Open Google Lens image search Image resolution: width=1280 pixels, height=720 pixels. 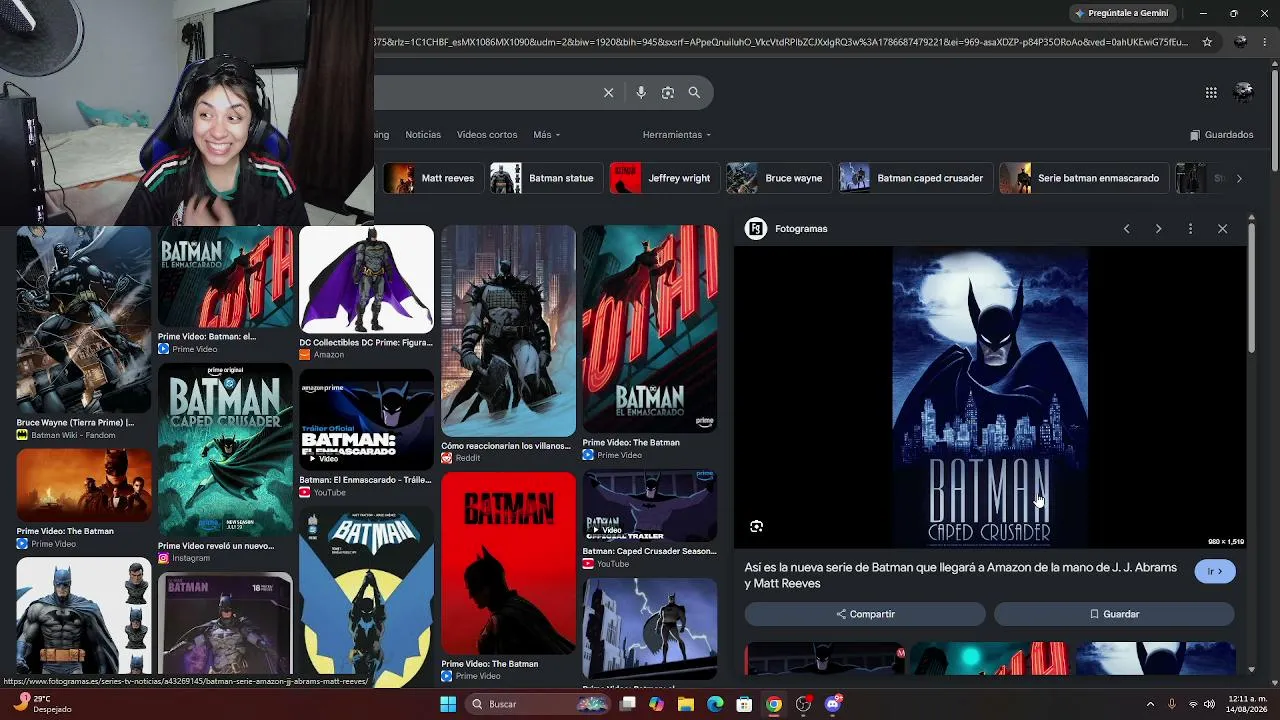pyautogui.click(x=668, y=93)
